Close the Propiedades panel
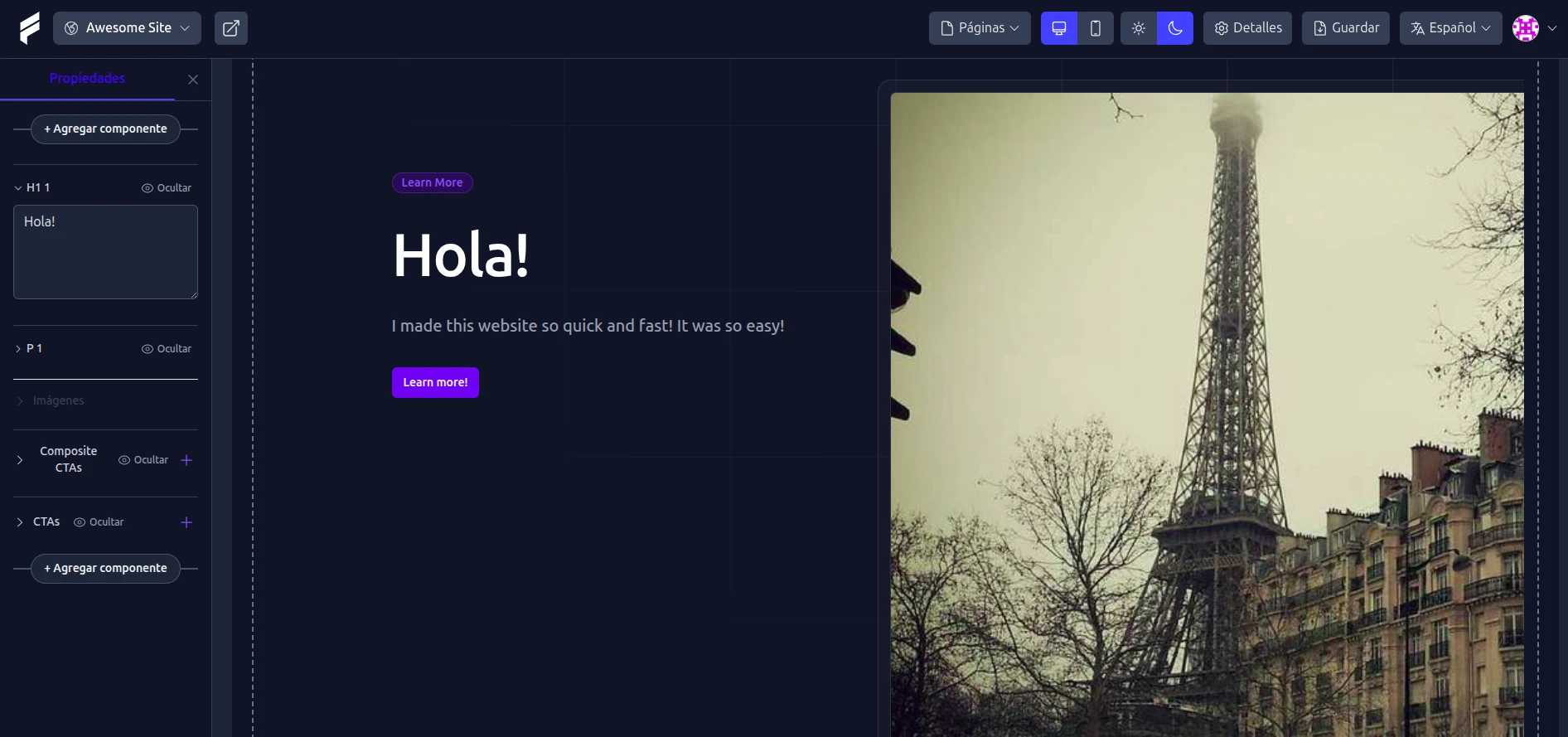 193,80
